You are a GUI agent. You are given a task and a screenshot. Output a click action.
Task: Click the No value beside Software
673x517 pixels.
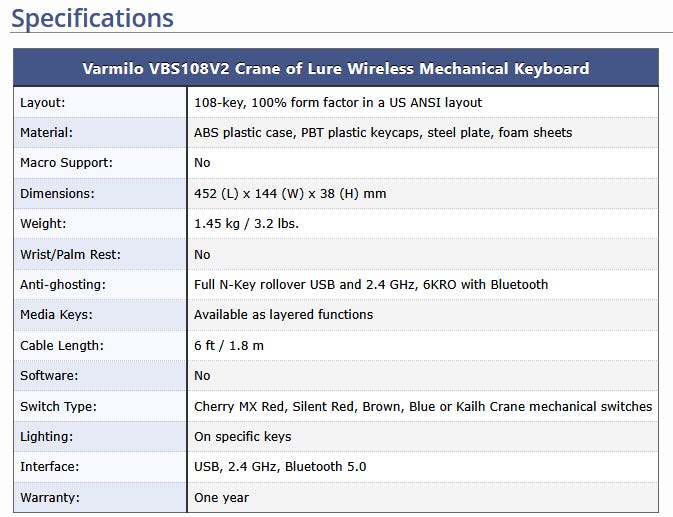coord(202,375)
